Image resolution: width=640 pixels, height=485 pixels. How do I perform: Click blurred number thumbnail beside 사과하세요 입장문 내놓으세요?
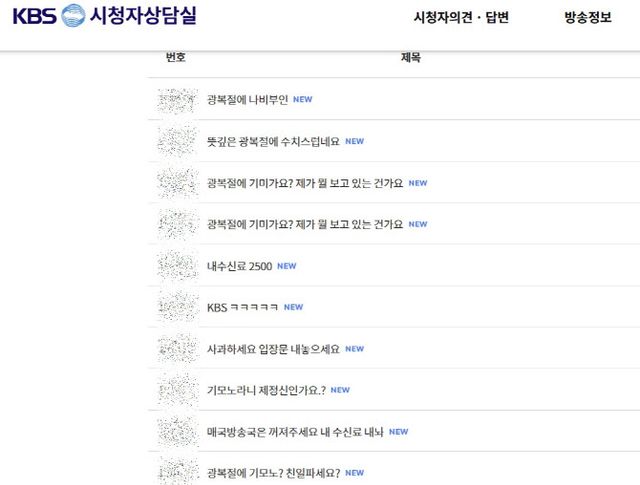(177, 349)
